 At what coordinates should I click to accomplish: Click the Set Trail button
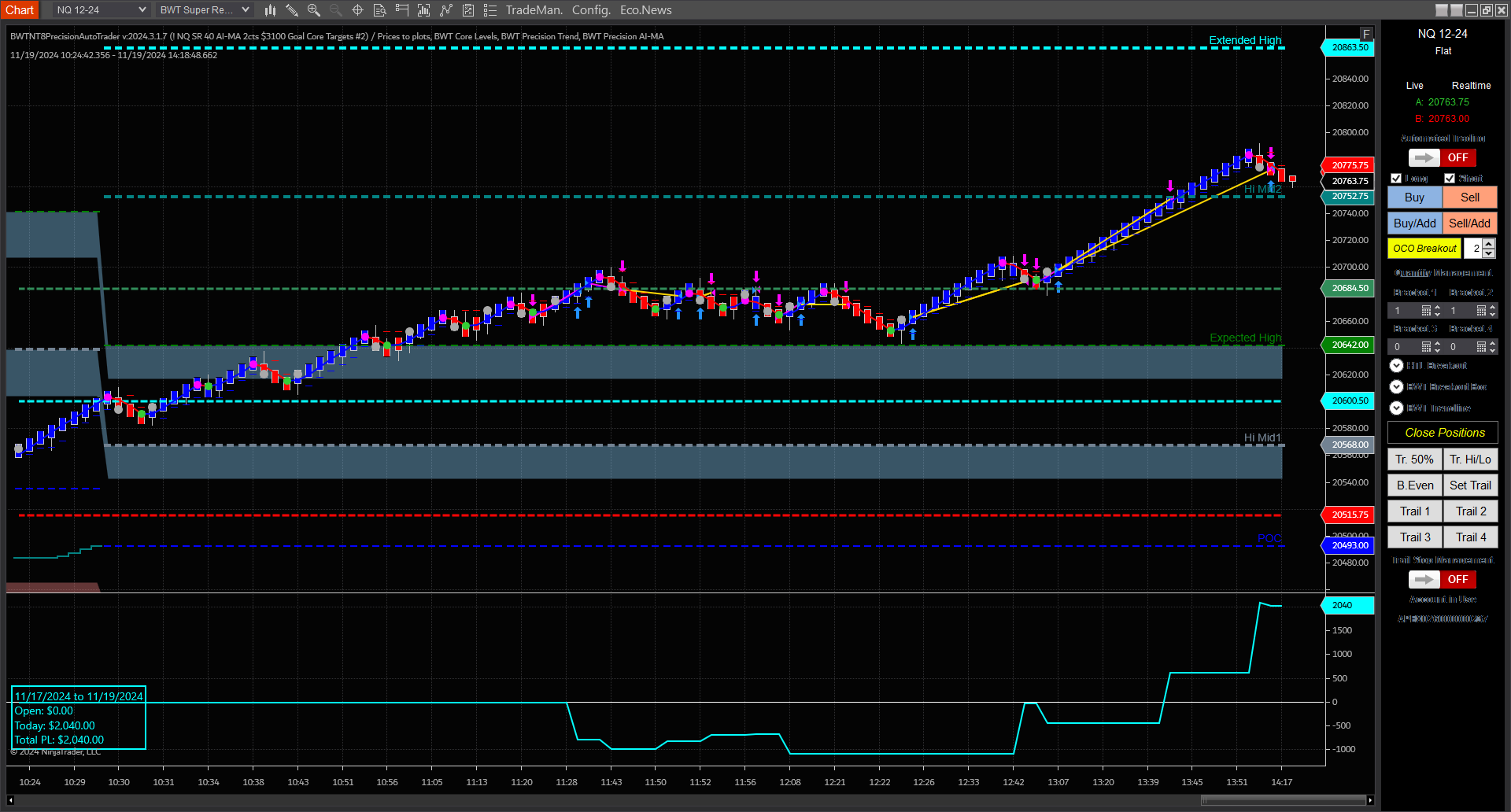pos(1470,485)
